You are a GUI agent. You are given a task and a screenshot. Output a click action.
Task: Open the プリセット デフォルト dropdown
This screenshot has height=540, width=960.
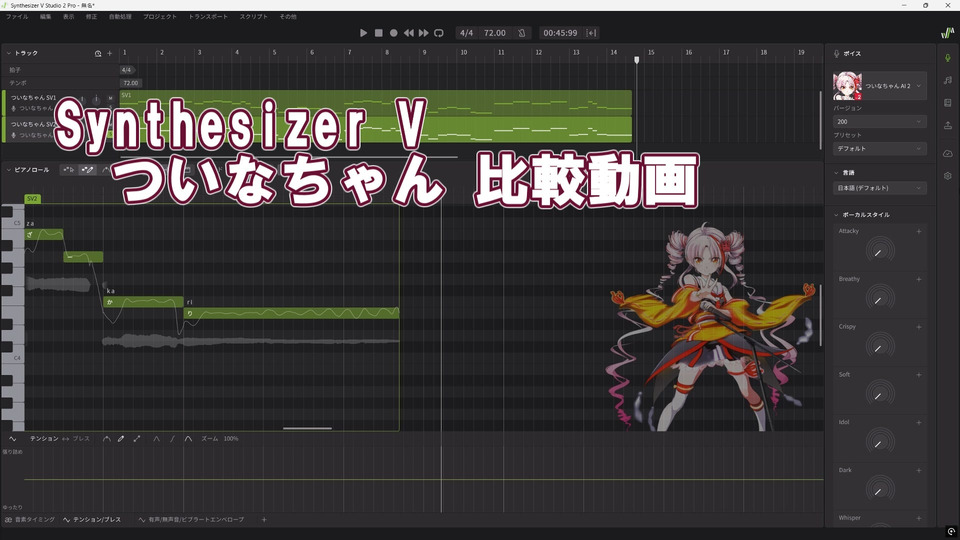point(879,149)
